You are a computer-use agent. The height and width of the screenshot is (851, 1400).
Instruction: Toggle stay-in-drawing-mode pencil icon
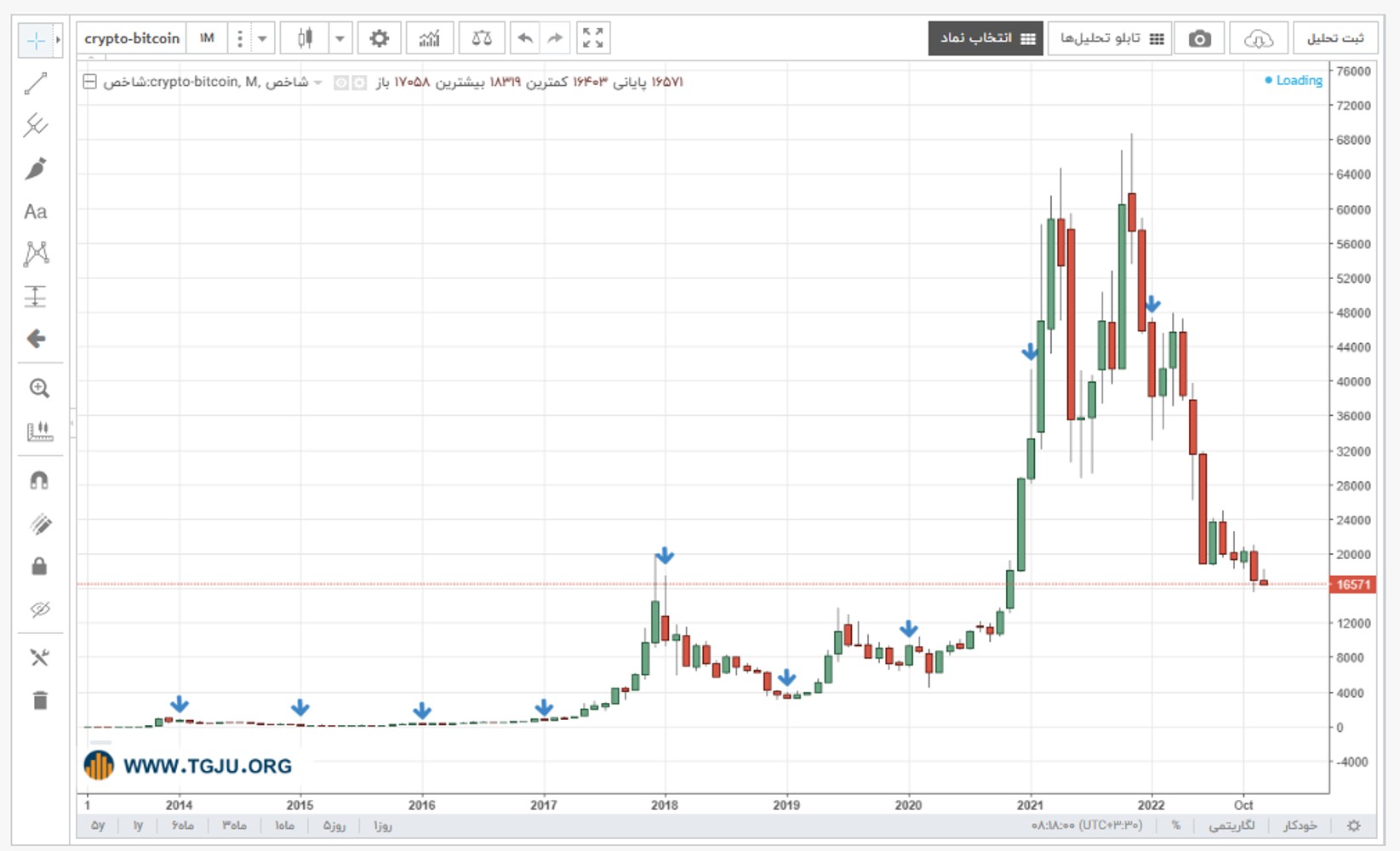[x=39, y=523]
